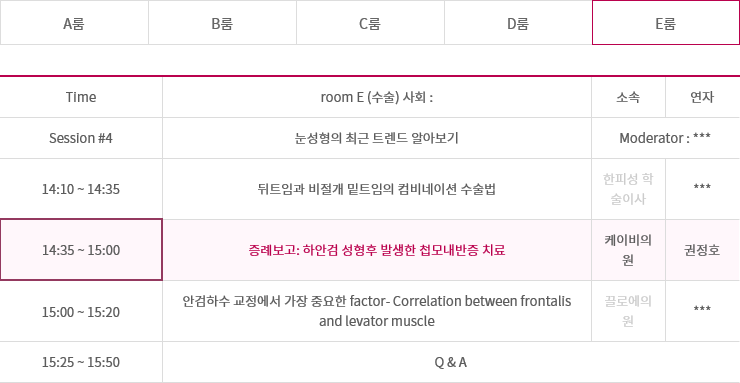
Task: Click the Moderator : *** cell
Action: 665,138
